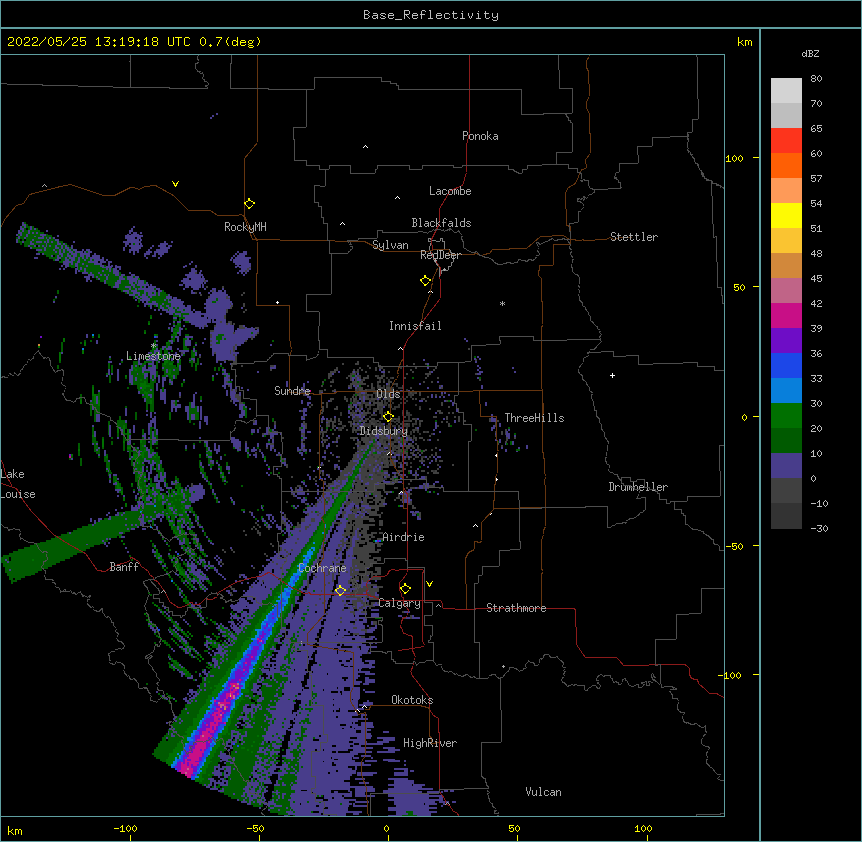
Task: Click the yellow diamond marker below Olds
Action: tap(388, 416)
